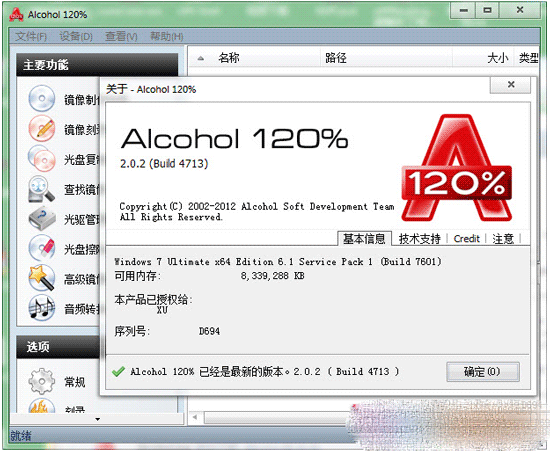Screen dimensions: 550x451
Task: Switch to the 注意 tab
Action: 503,239
